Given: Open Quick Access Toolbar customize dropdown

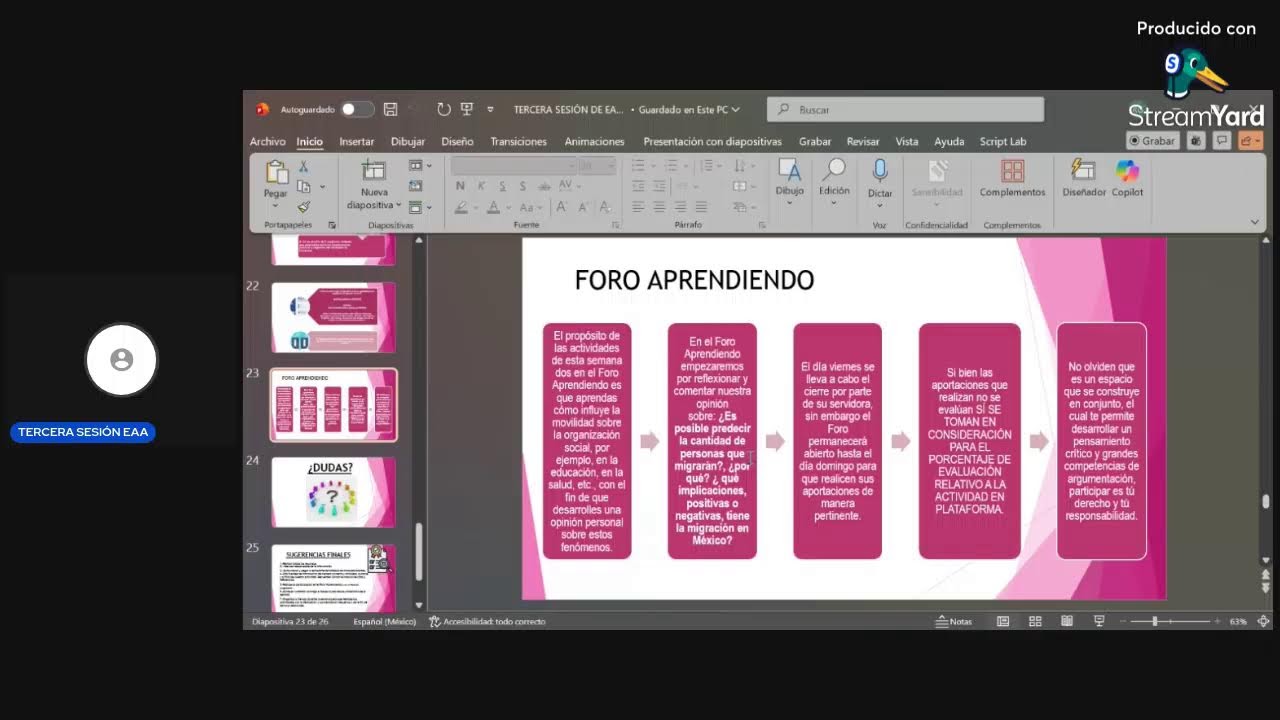Looking at the screenshot, I should (x=490, y=109).
